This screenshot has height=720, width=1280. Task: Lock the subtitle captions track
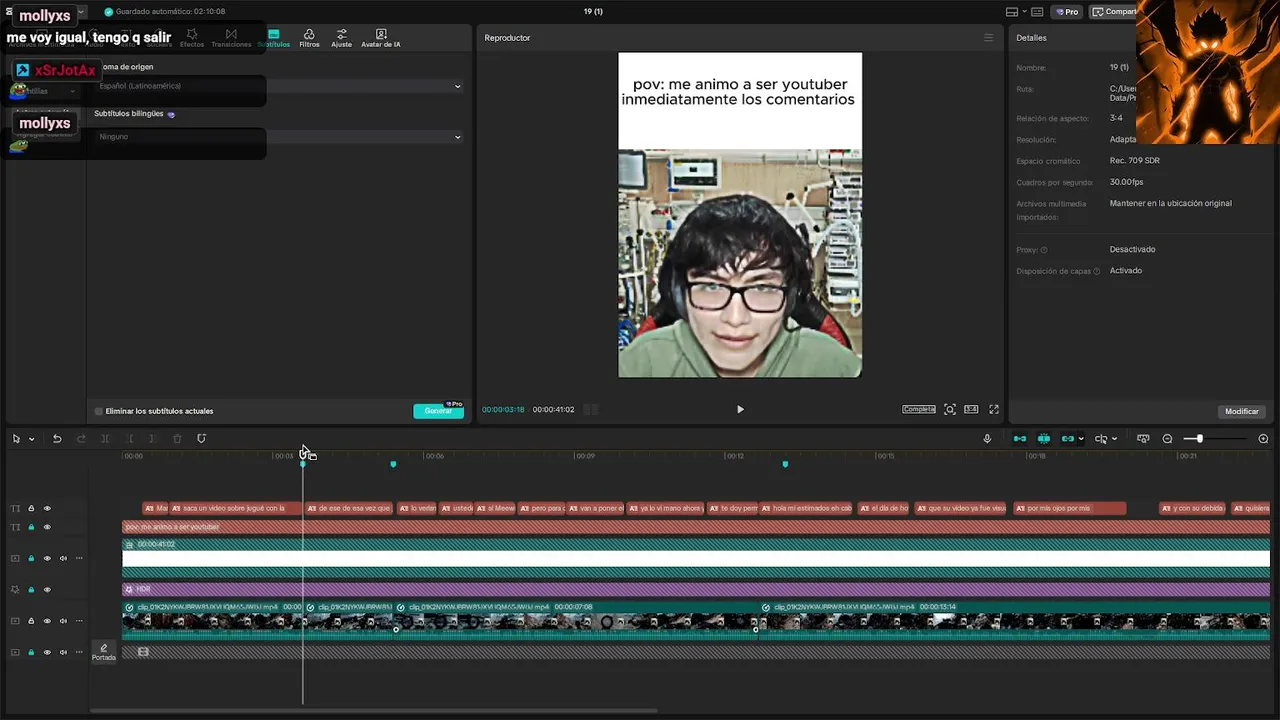pos(31,508)
